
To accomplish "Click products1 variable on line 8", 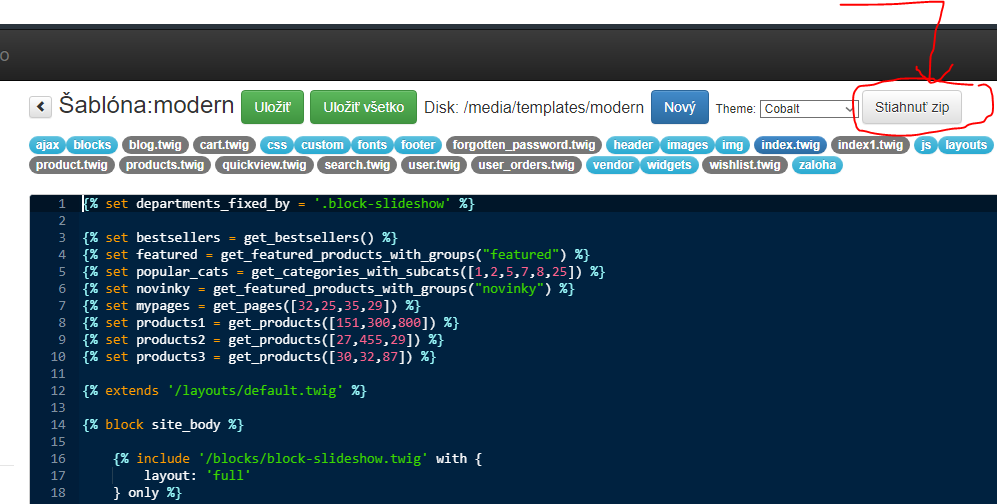I will 170,323.
